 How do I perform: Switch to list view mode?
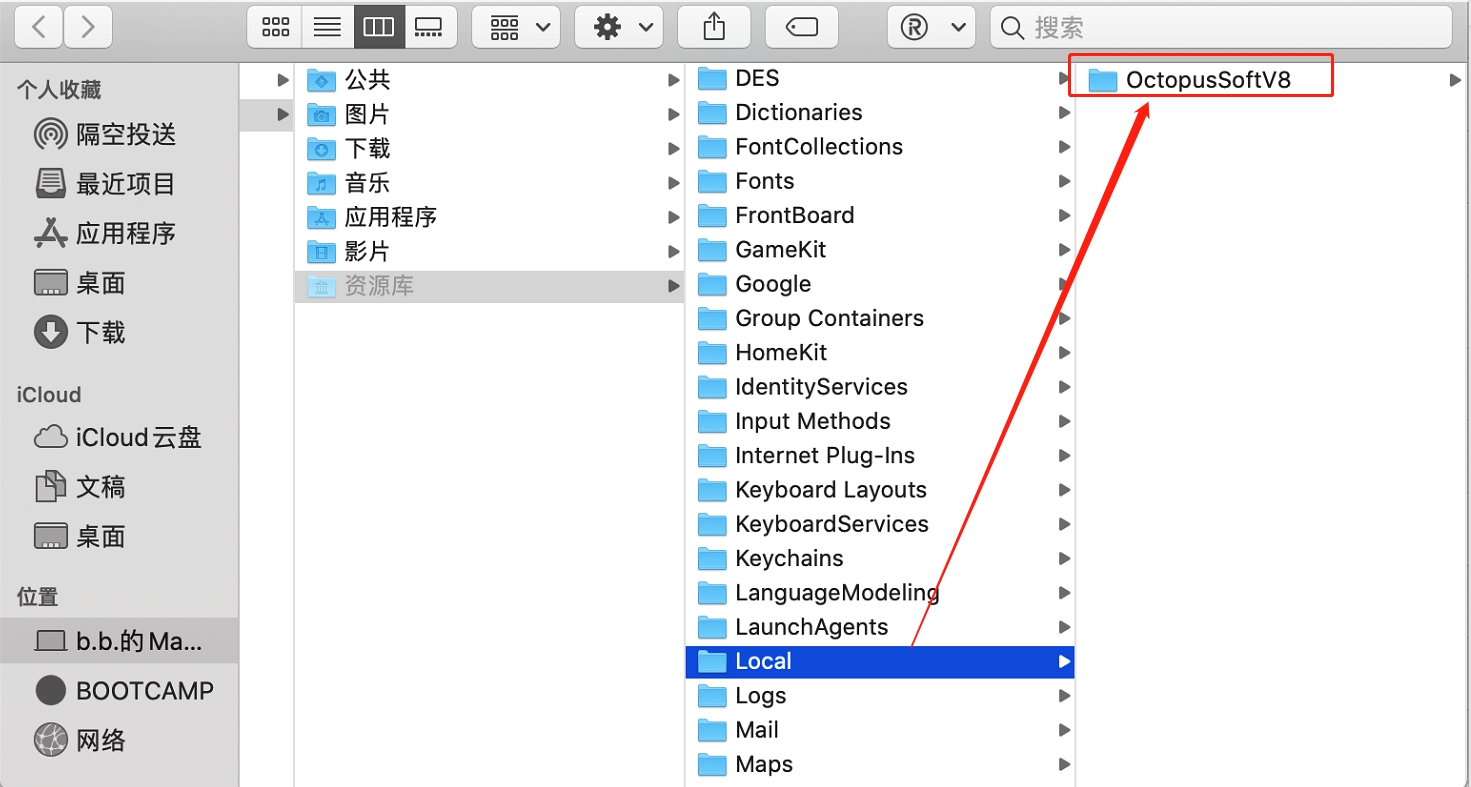pos(327,27)
